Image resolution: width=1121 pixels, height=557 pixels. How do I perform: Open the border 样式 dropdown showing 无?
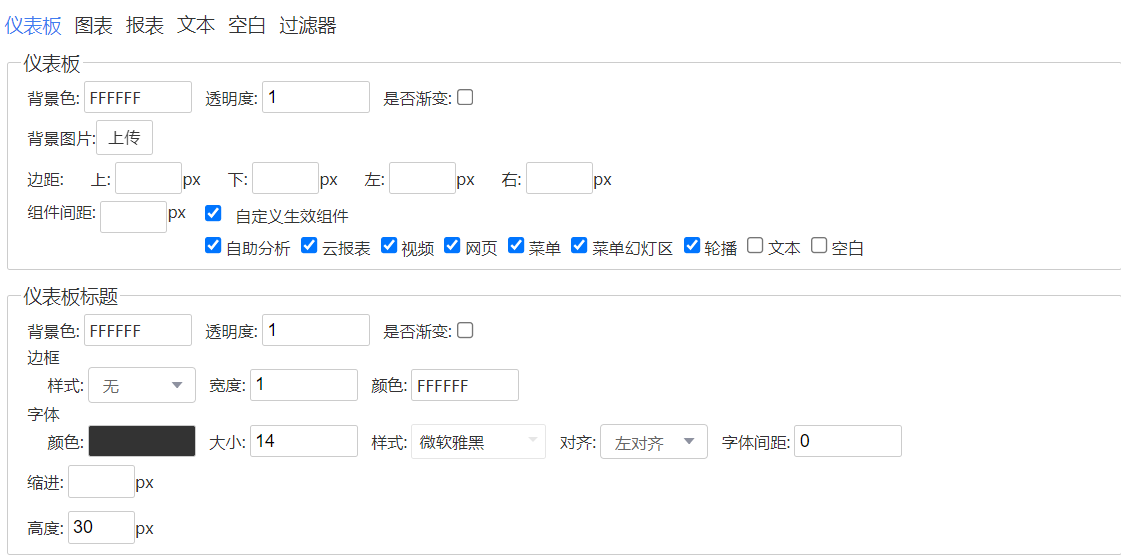pyautogui.click(x=142, y=385)
